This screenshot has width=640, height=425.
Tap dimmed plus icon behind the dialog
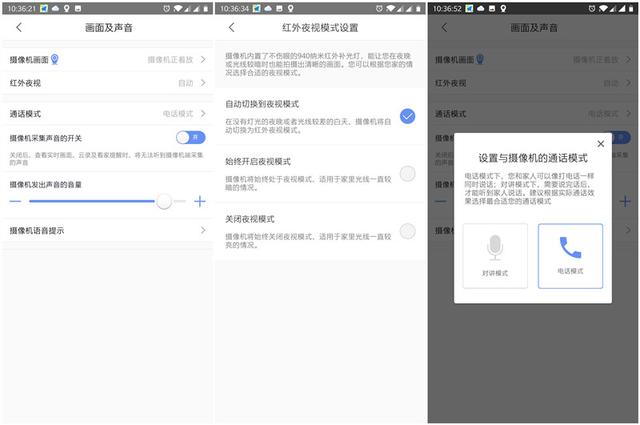pyautogui.click(x=625, y=201)
